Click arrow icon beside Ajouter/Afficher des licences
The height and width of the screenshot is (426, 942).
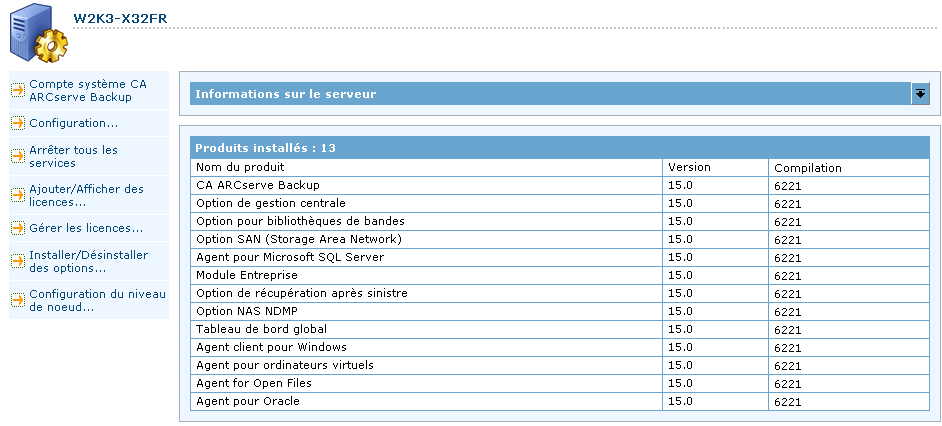[x=18, y=194]
